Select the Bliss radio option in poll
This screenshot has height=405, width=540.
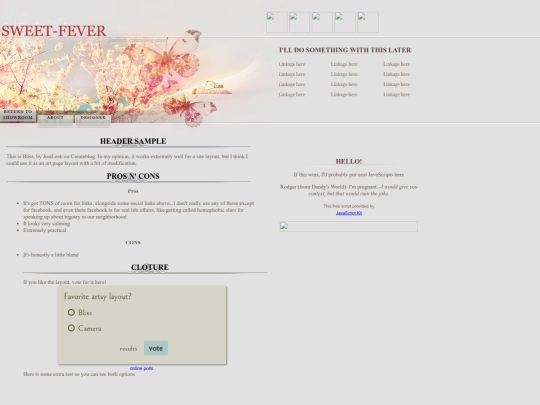71,312
